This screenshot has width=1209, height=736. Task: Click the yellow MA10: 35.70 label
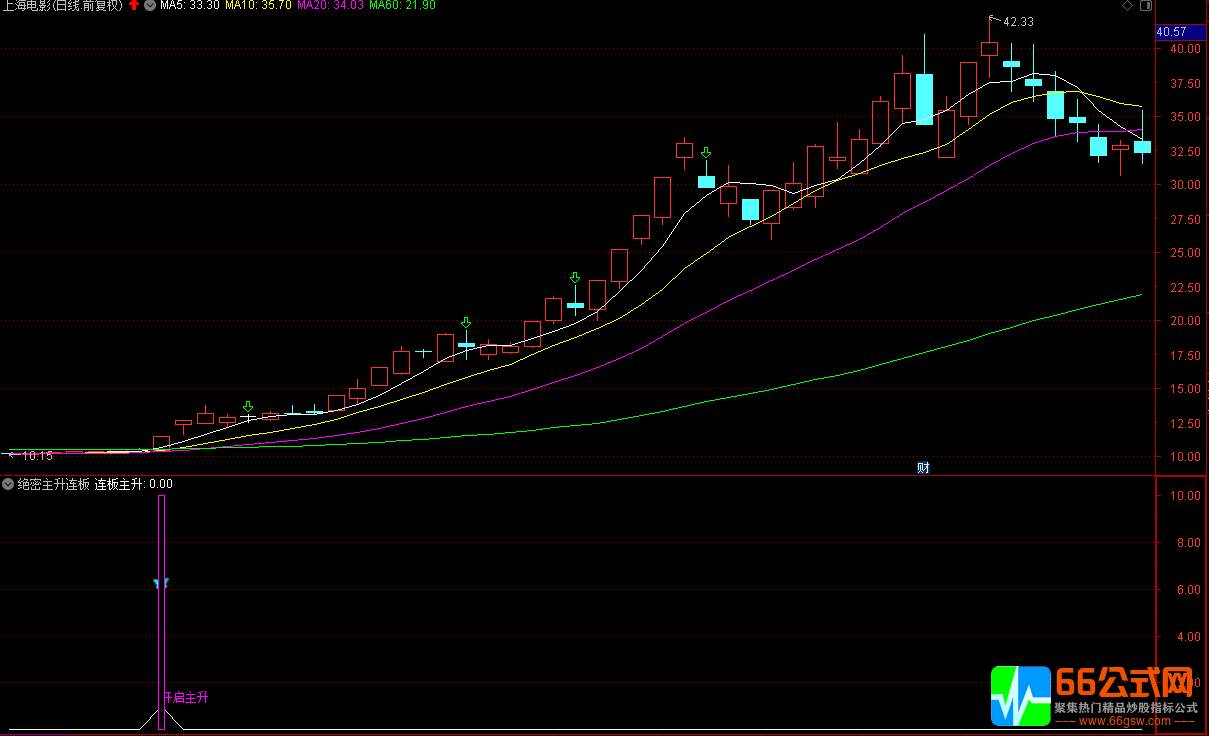pos(259,6)
